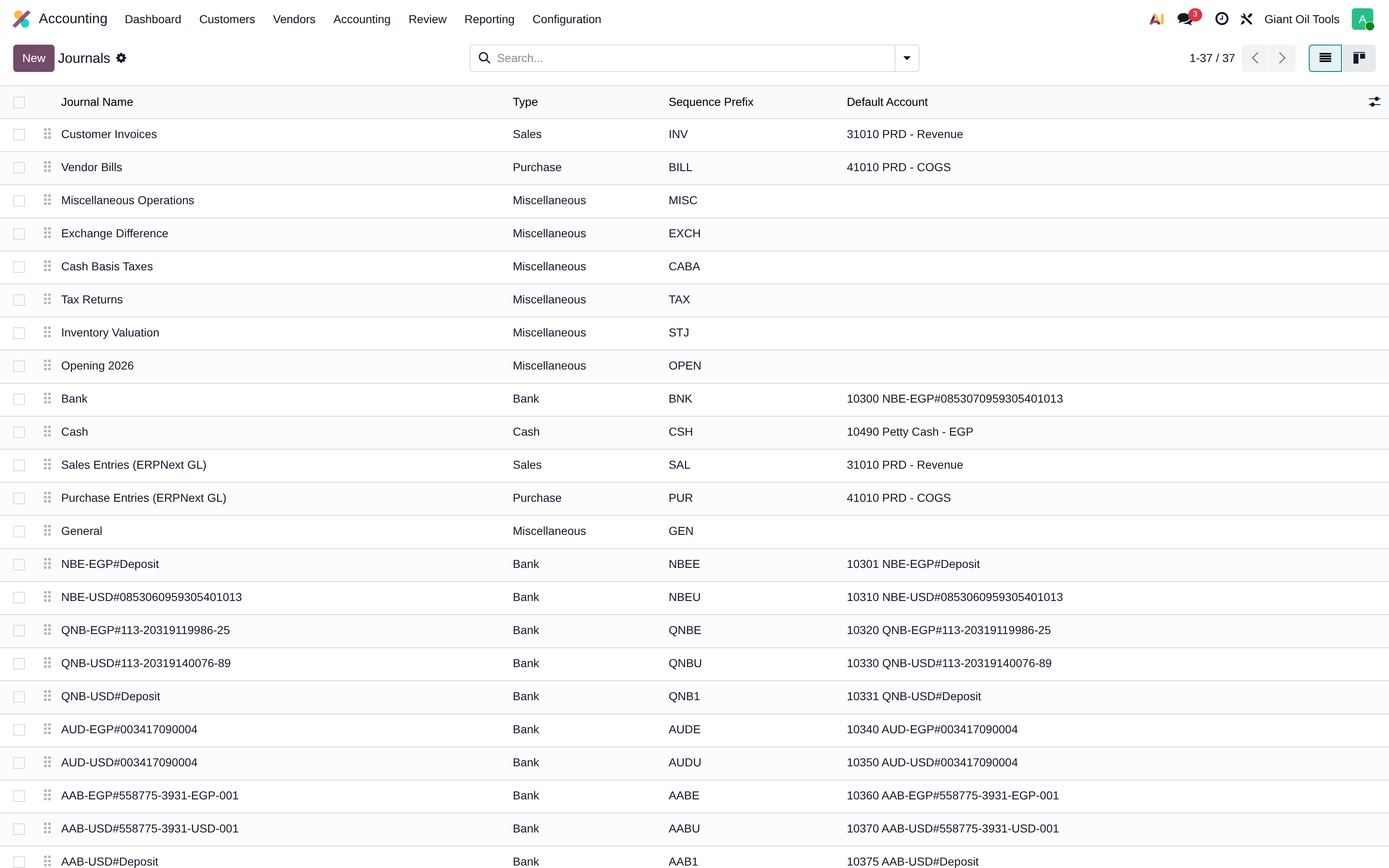The width and height of the screenshot is (1389, 868).
Task: Click the Accounting app logo icon
Action: click(x=21, y=19)
